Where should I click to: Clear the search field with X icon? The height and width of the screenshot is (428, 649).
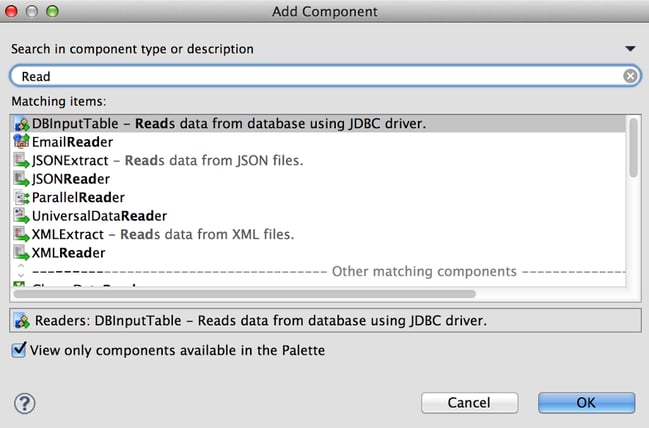point(630,76)
